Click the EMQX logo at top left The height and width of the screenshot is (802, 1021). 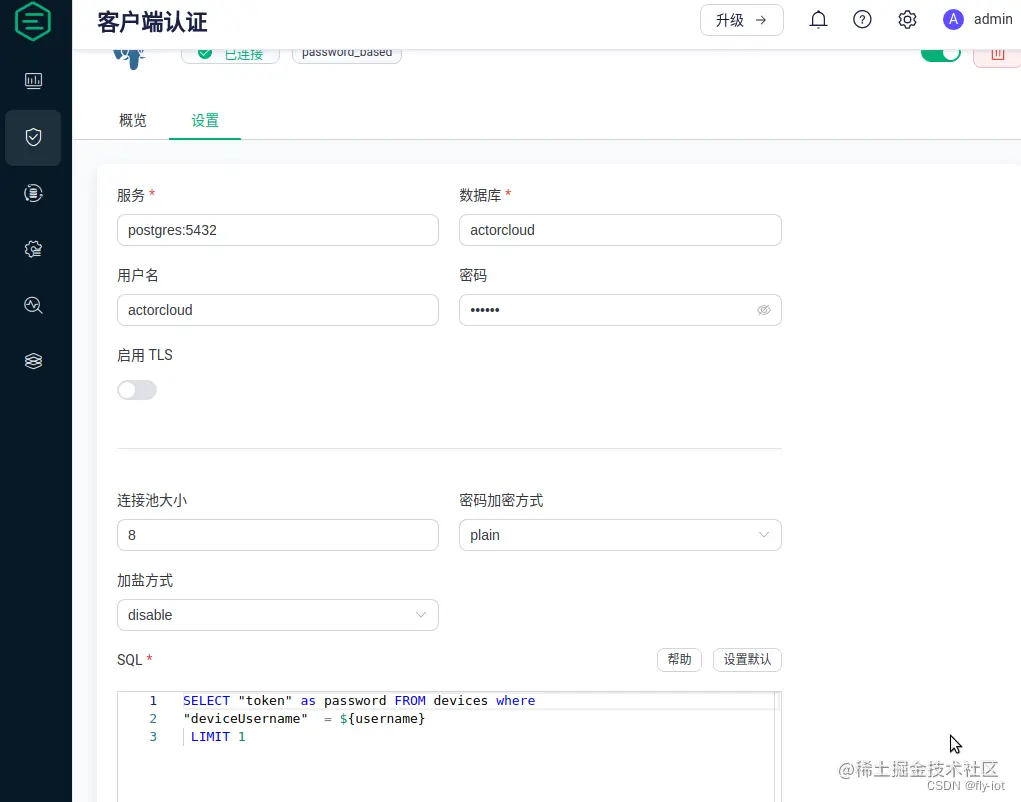coord(33,21)
